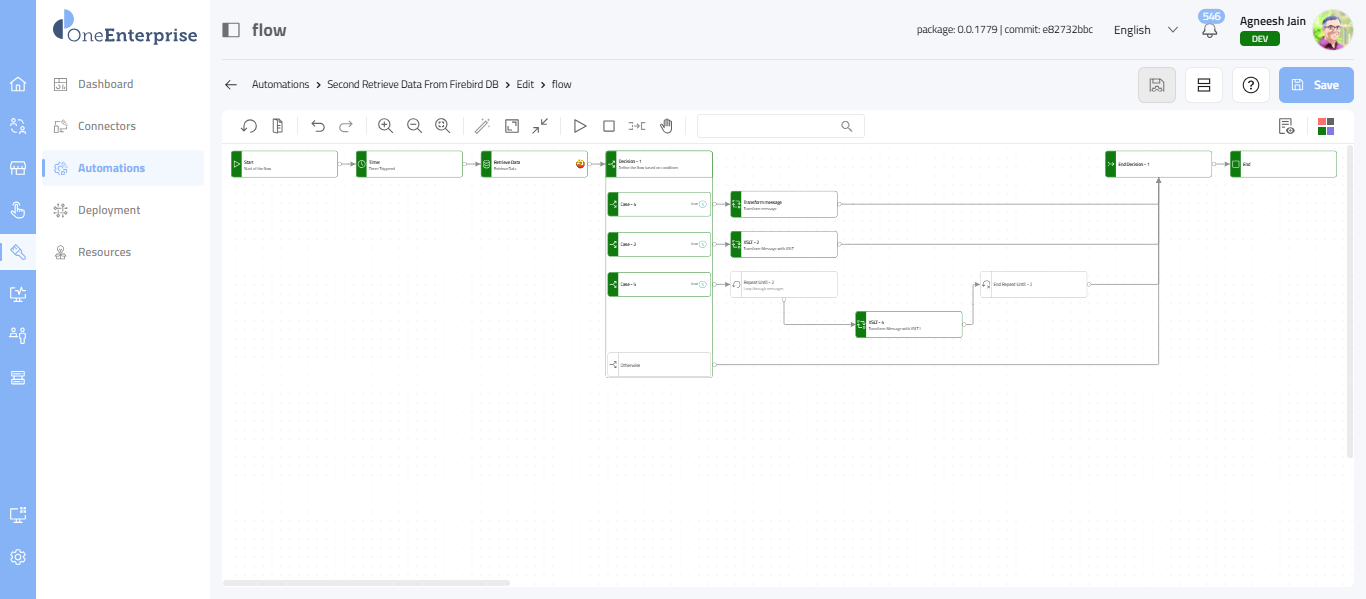Click the blue Save button
This screenshot has height=599, width=1366.
1316,85
